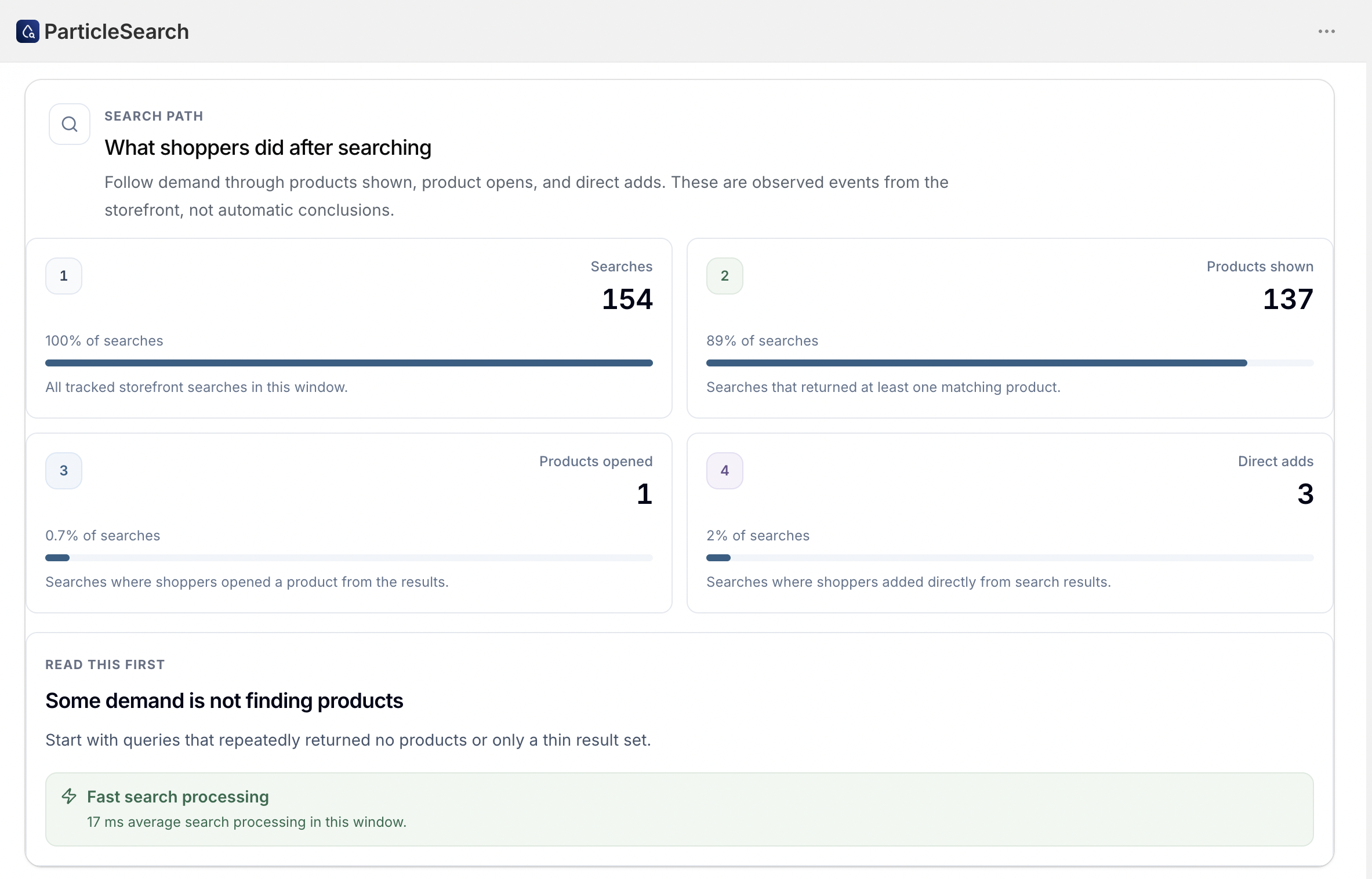
Task: Click '0.7% of searches' text
Action: click(x=103, y=536)
